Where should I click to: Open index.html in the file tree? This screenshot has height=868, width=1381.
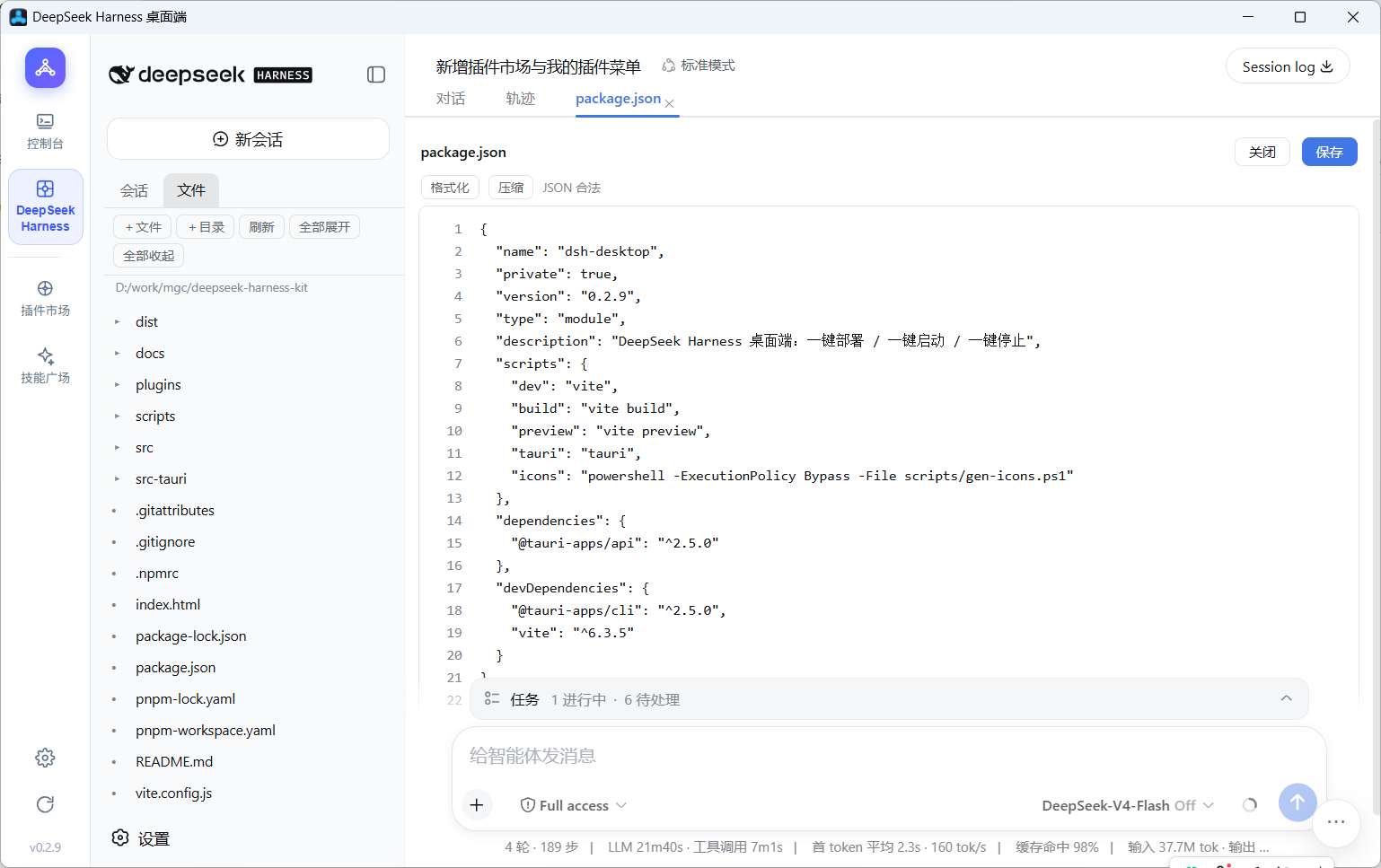[168, 604]
